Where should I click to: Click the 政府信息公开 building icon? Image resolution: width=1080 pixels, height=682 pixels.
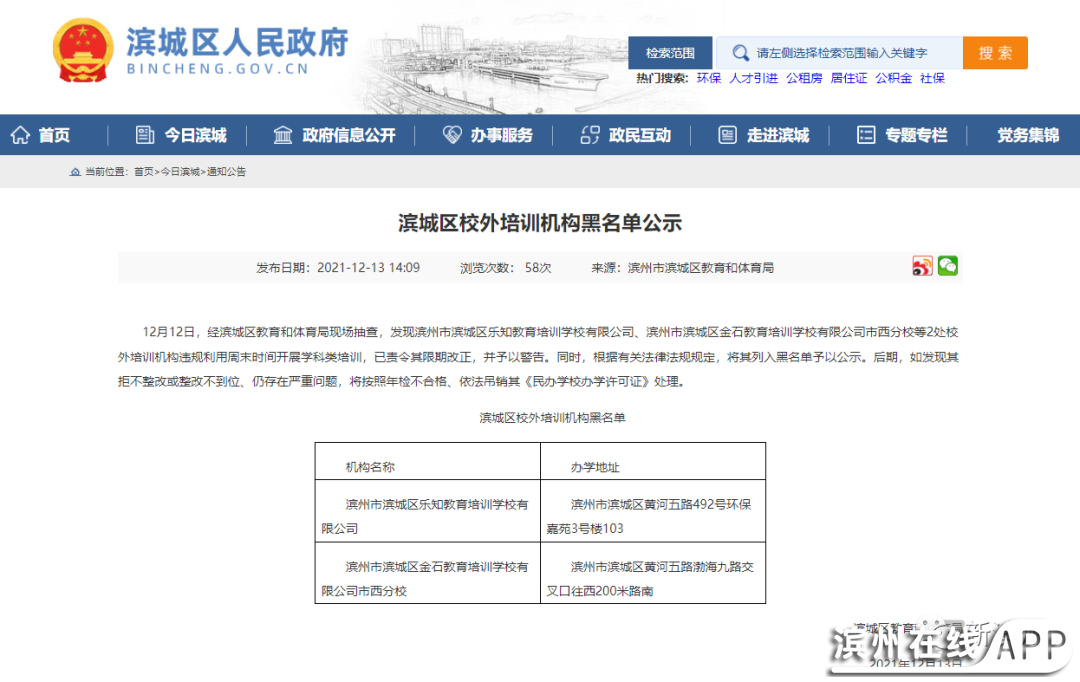click(x=283, y=135)
